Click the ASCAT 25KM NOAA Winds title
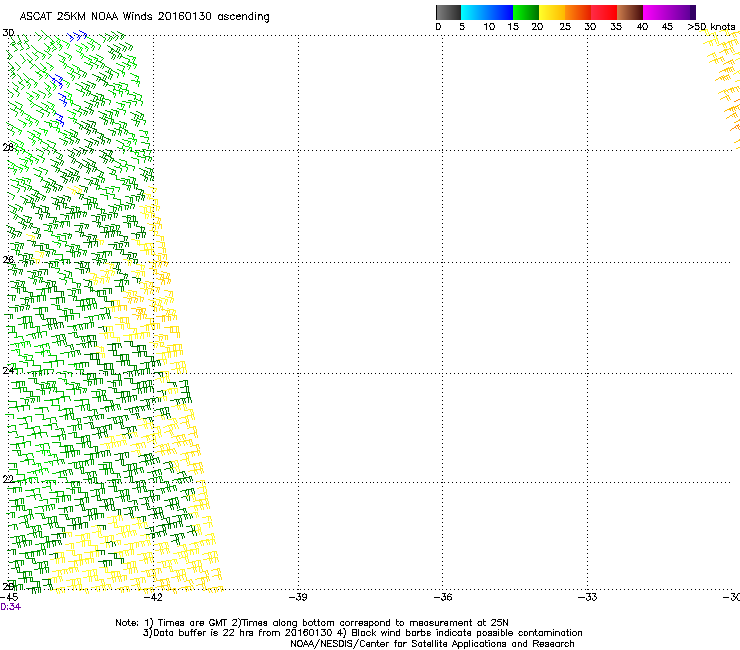 (x=144, y=17)
